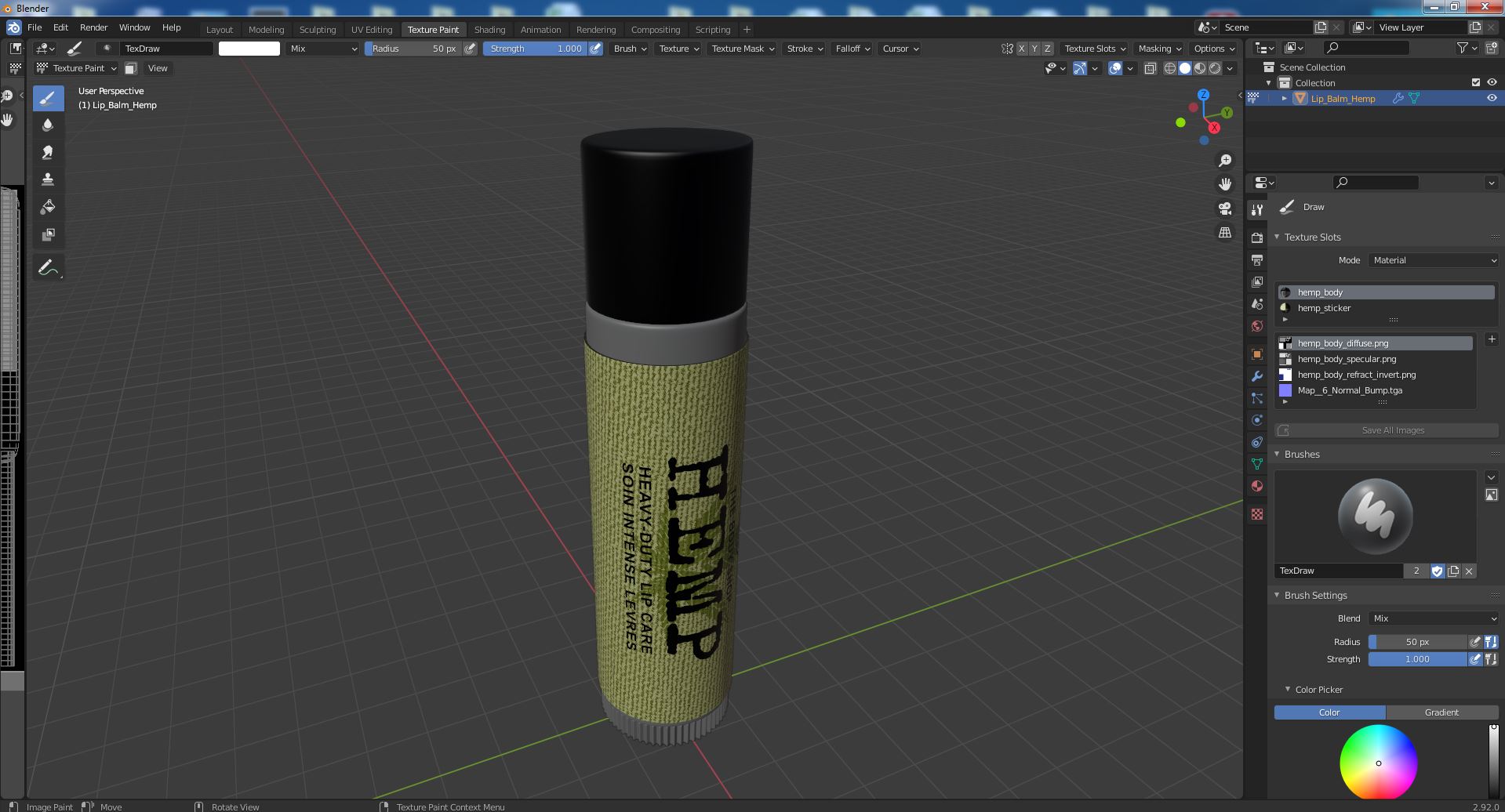This screenshot has width=1505, height=812.
Task: Open the Texture properties tab
Action: coord(1257,514)
